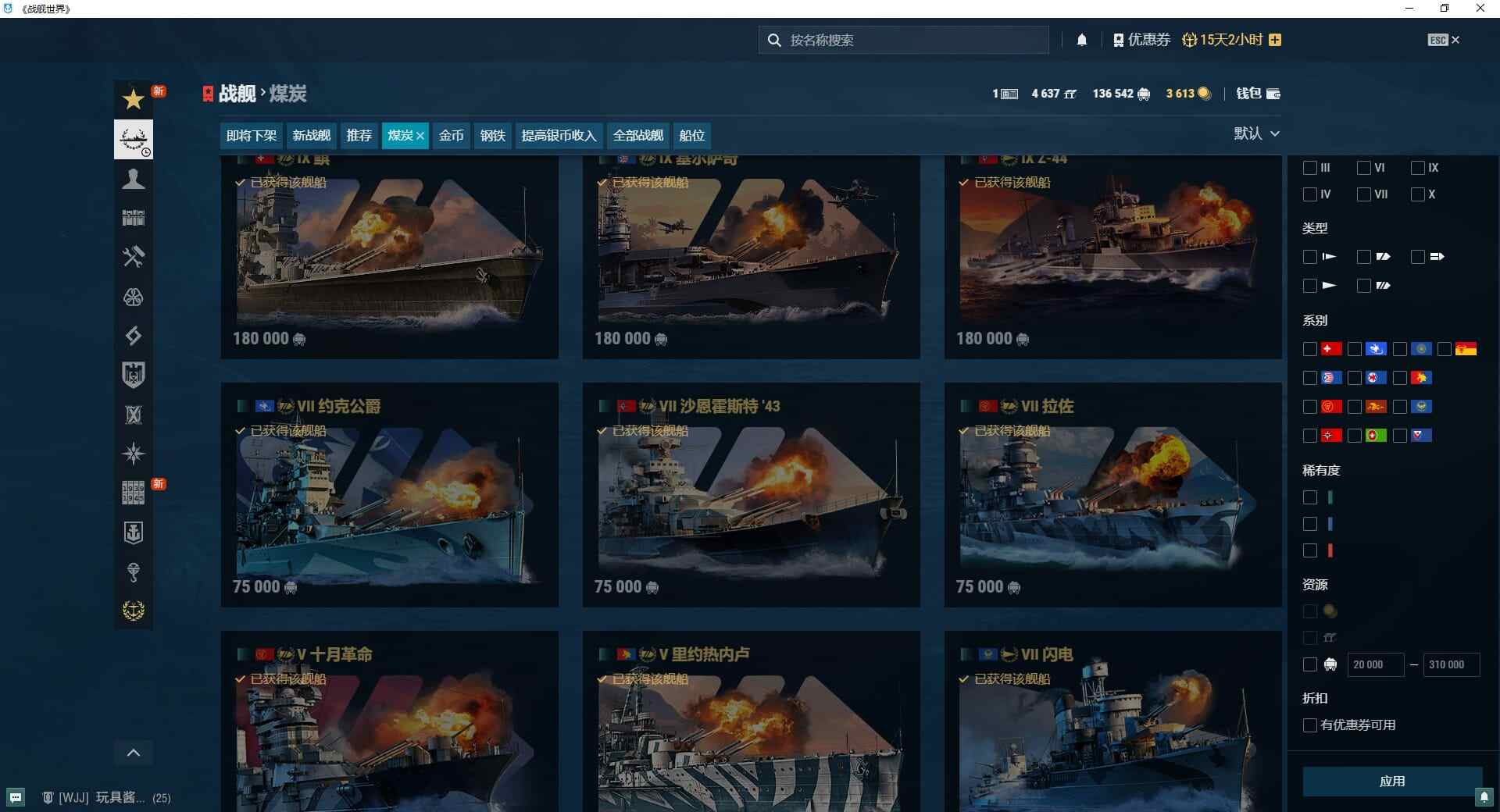Check the 有优惠券可用 discount filter

pyautogui.click(x=1310, y=725)
